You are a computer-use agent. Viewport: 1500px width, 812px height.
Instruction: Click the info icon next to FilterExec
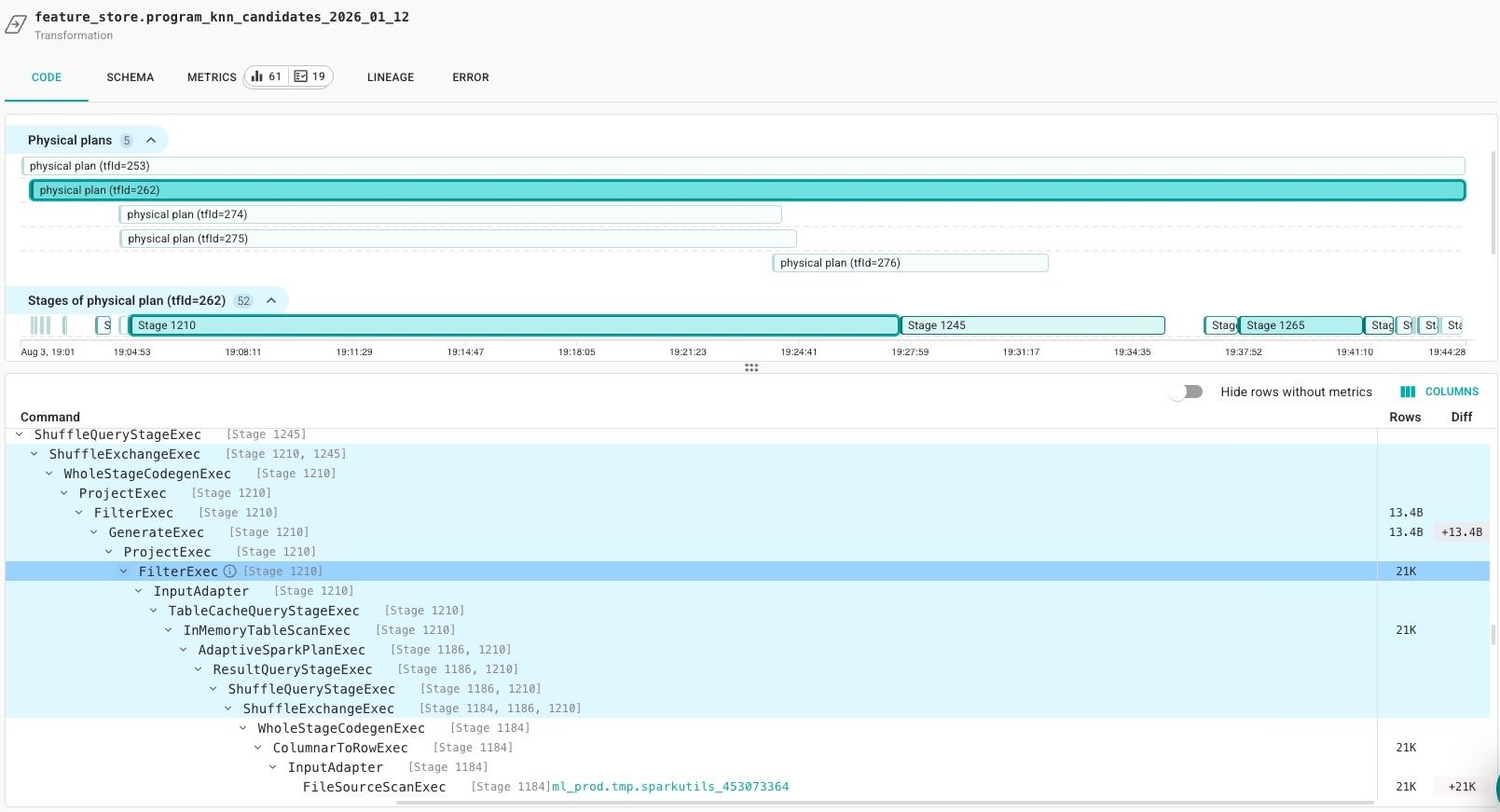[229, 571]
